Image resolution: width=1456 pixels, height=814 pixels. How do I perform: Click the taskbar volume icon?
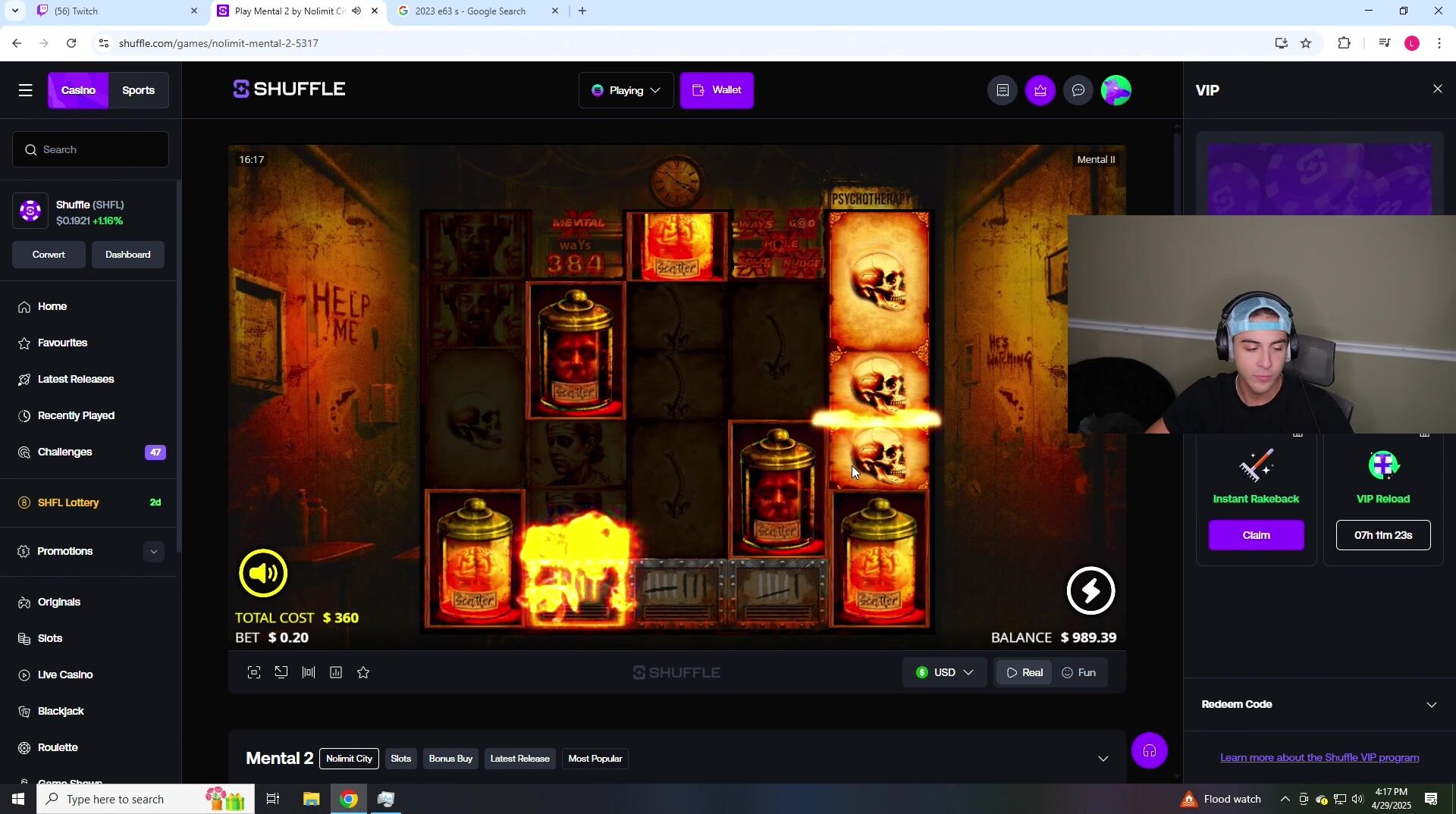1357,800
